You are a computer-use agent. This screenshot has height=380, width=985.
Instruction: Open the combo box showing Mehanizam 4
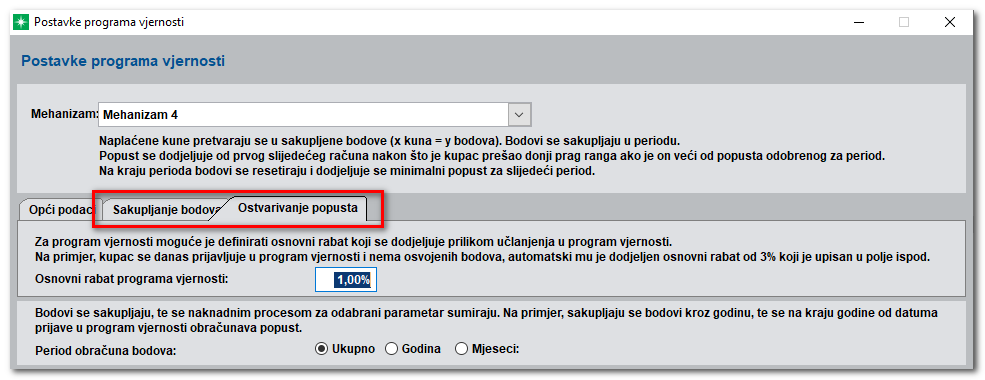coord(315,115)
